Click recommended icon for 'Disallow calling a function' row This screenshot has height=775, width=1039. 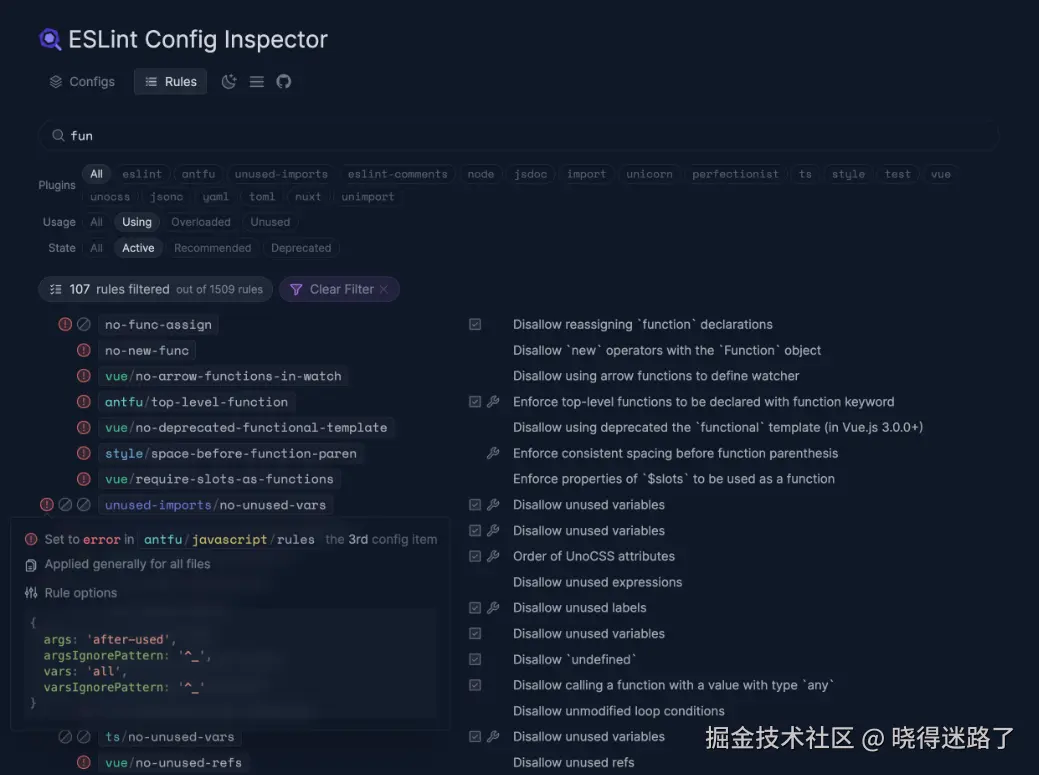pos(475,686)
